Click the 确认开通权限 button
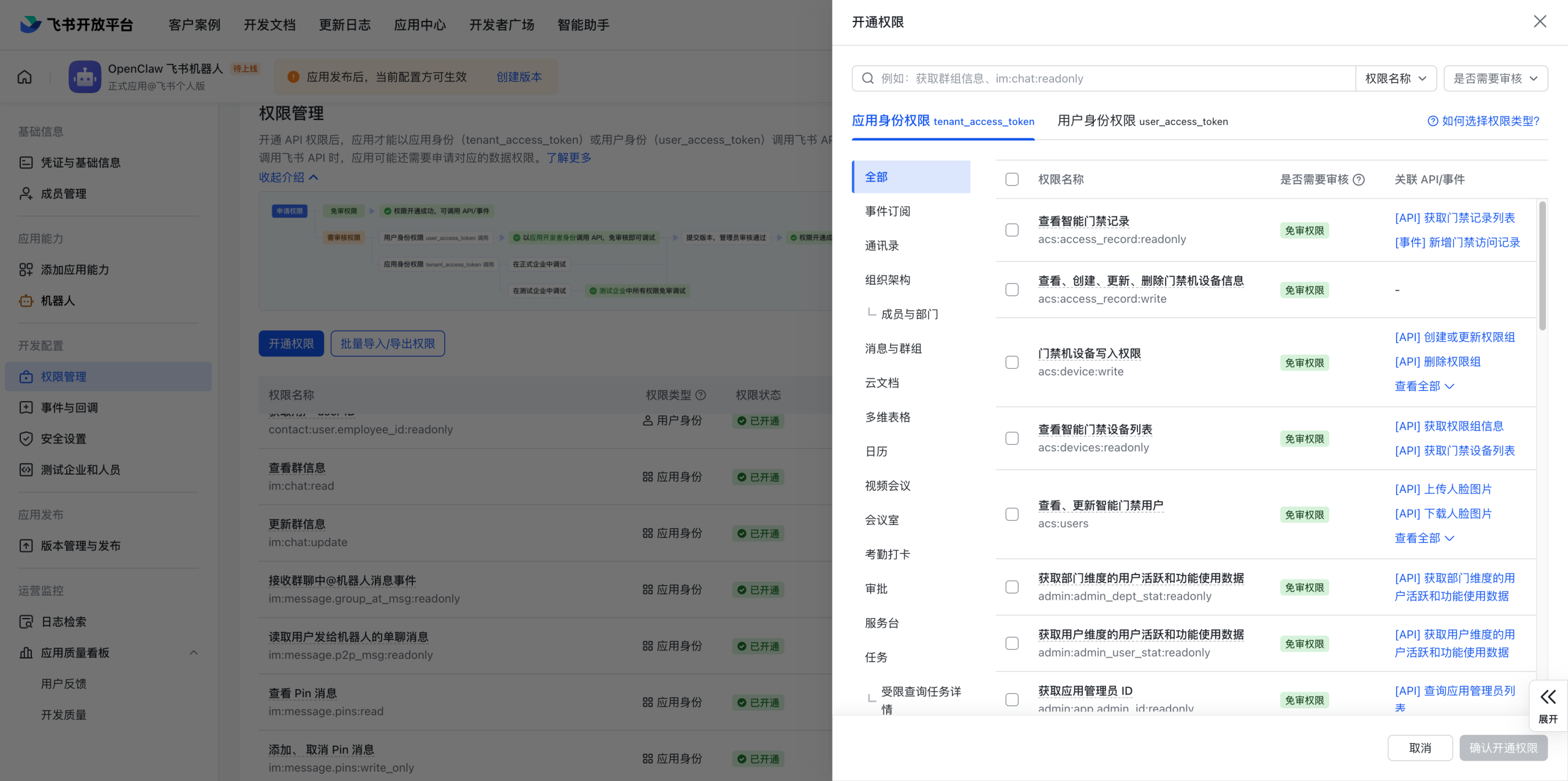1568x781 pixels. pyautogui.click(x=1503, y=748)
